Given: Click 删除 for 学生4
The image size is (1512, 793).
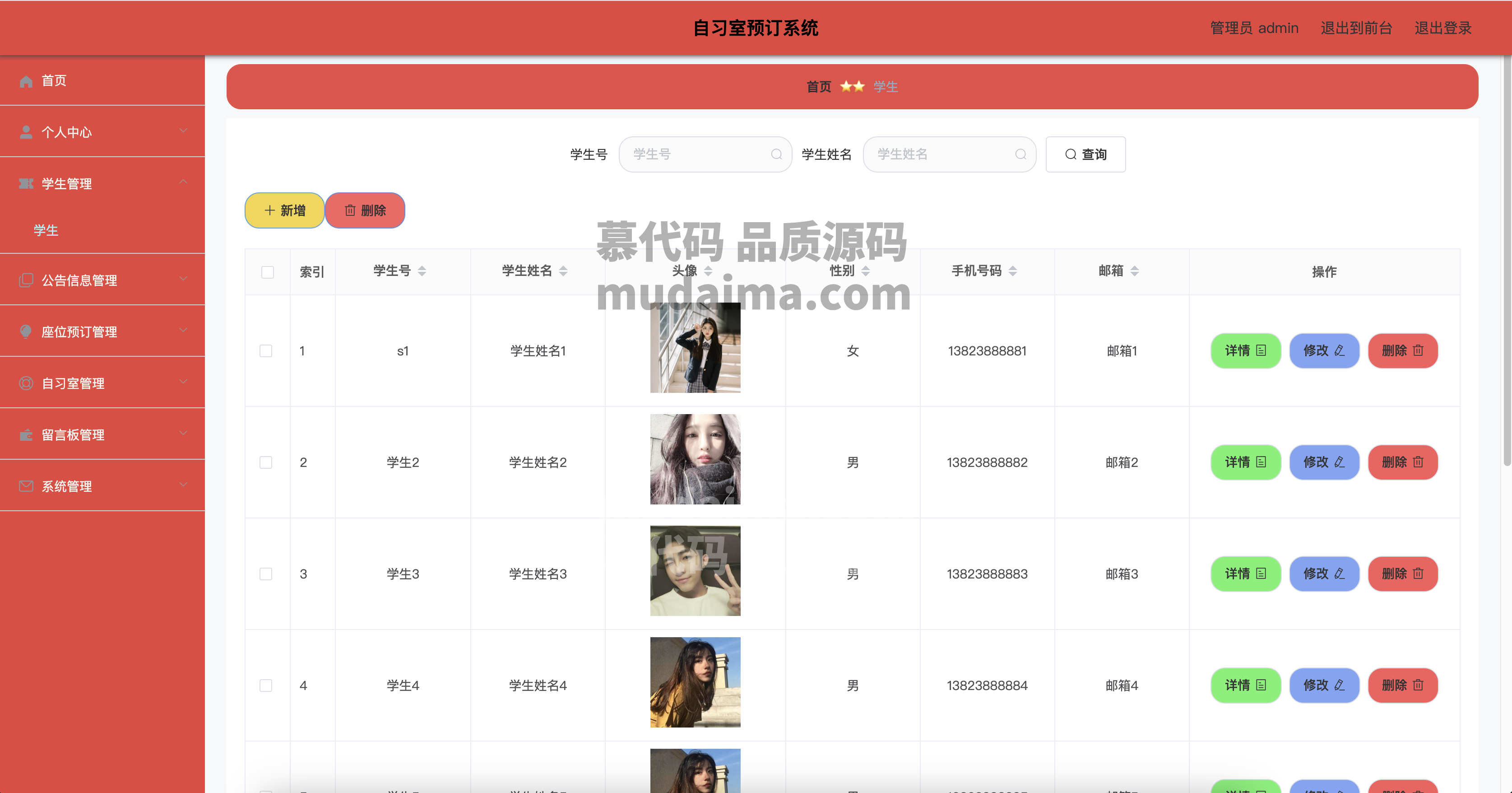Looking at the screenshot, I should pyautogui.click(x=1403, y=686).
